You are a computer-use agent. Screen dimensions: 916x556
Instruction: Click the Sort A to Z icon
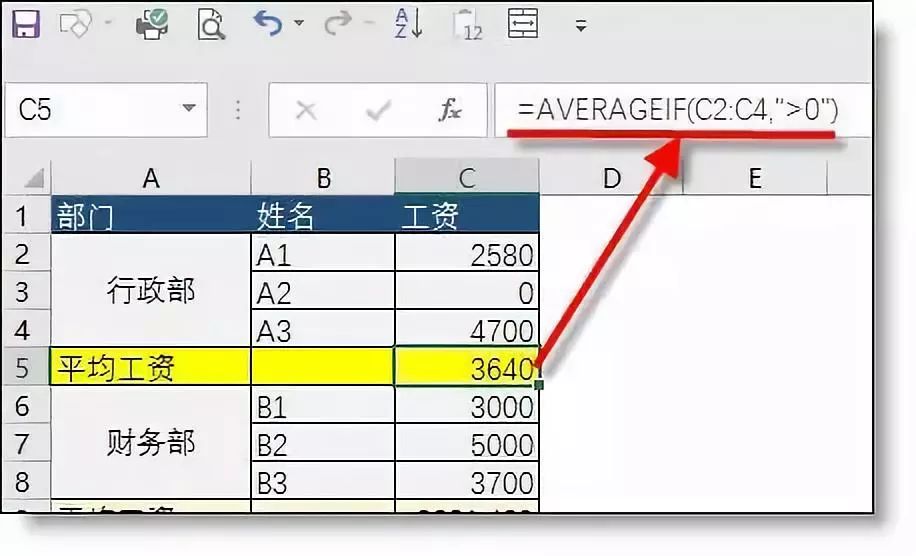tap(408, 24)
